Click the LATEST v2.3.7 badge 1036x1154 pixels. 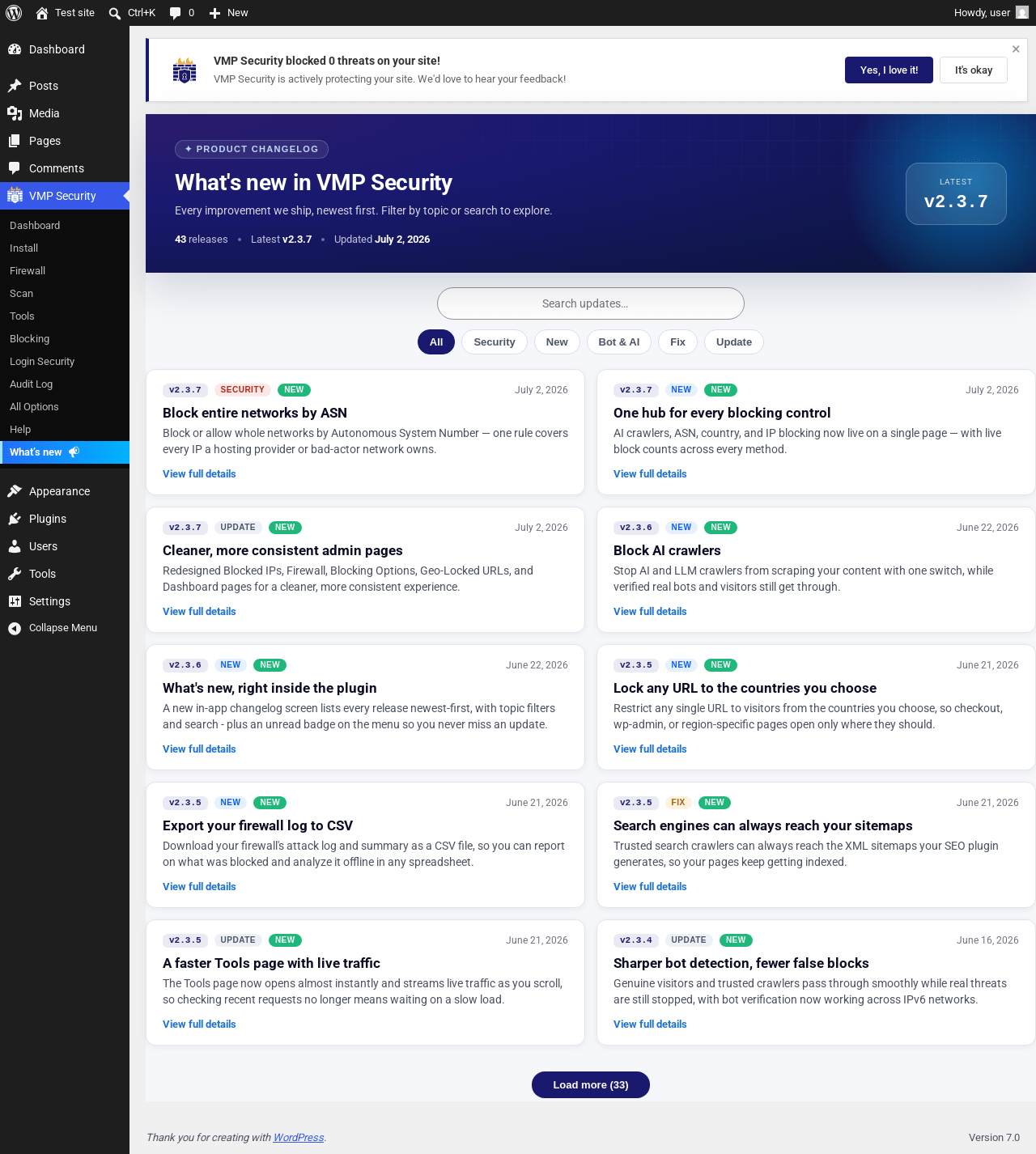(956, 194)
